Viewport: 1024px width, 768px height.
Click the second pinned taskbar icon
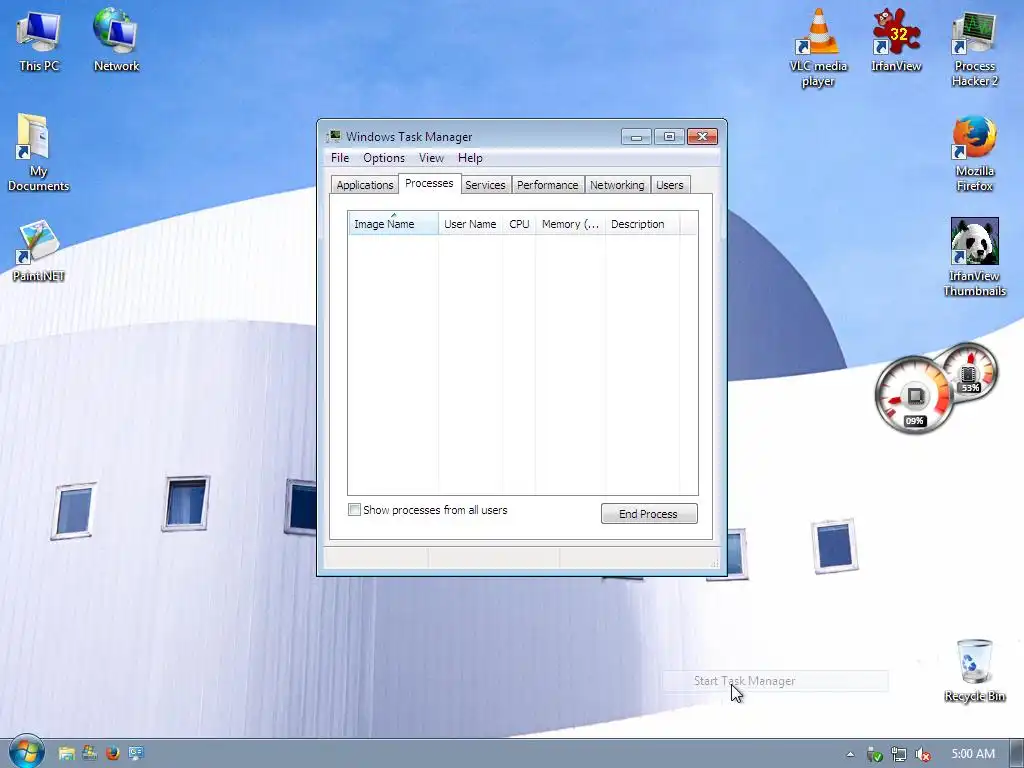click(89, 754)
